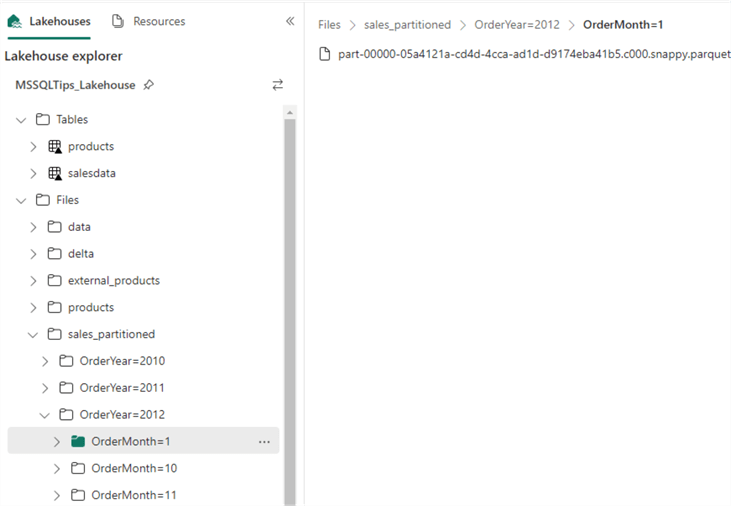Navigate to sales_partitioned breadcrumb link
This screenshot has width=731, height=506.
406,25
